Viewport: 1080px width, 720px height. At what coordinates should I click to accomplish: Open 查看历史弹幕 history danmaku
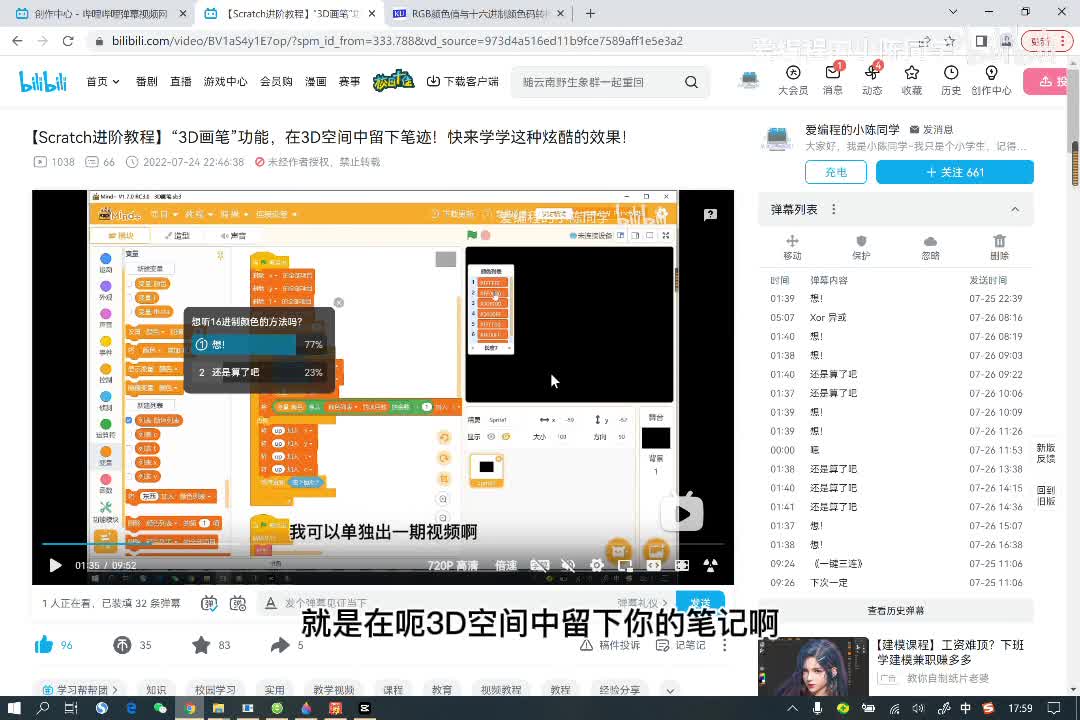[x=895, y=610]
